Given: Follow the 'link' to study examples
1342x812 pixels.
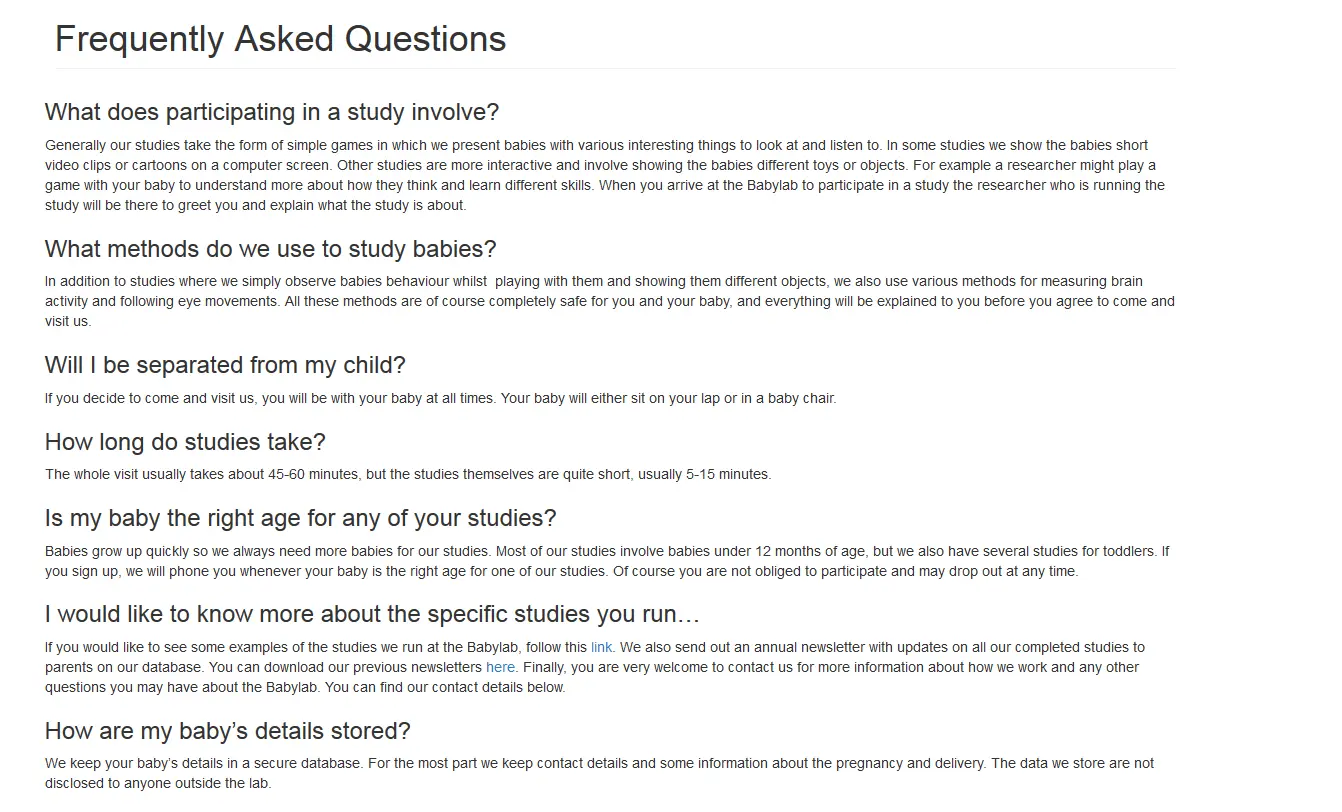Looking at the screenshot, I should tap(601, 647).
